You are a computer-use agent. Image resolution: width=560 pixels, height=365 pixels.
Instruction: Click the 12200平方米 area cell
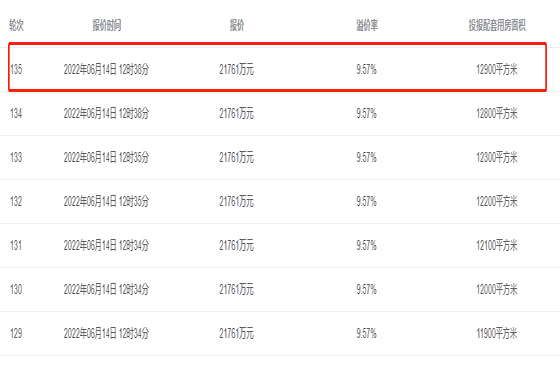tap(497, 201)
